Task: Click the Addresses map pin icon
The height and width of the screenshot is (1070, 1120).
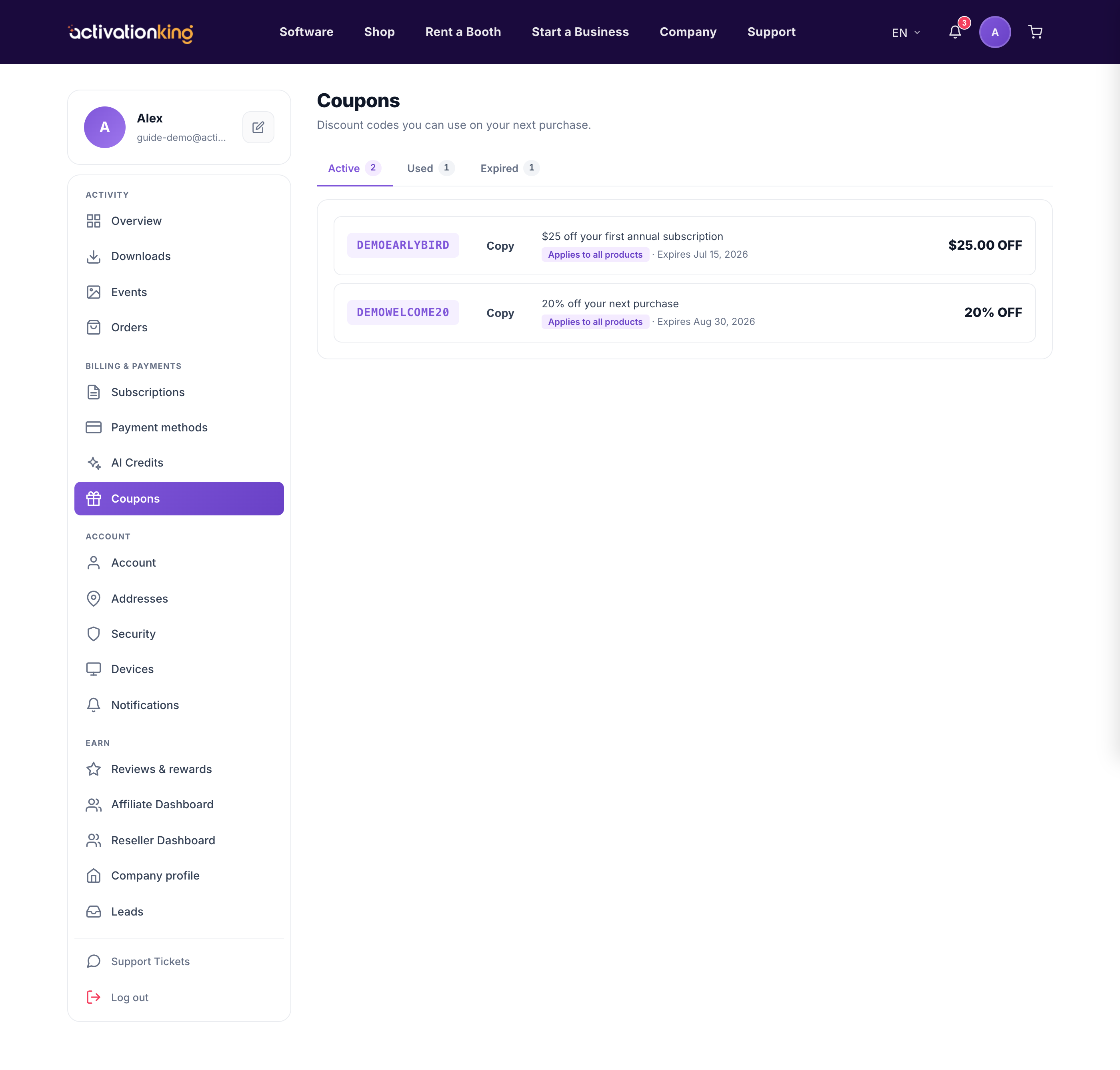Action: coord(94,598)
